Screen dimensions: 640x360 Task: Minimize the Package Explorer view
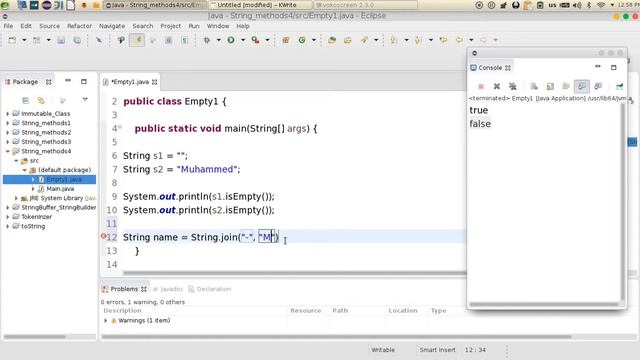[68, 81]
